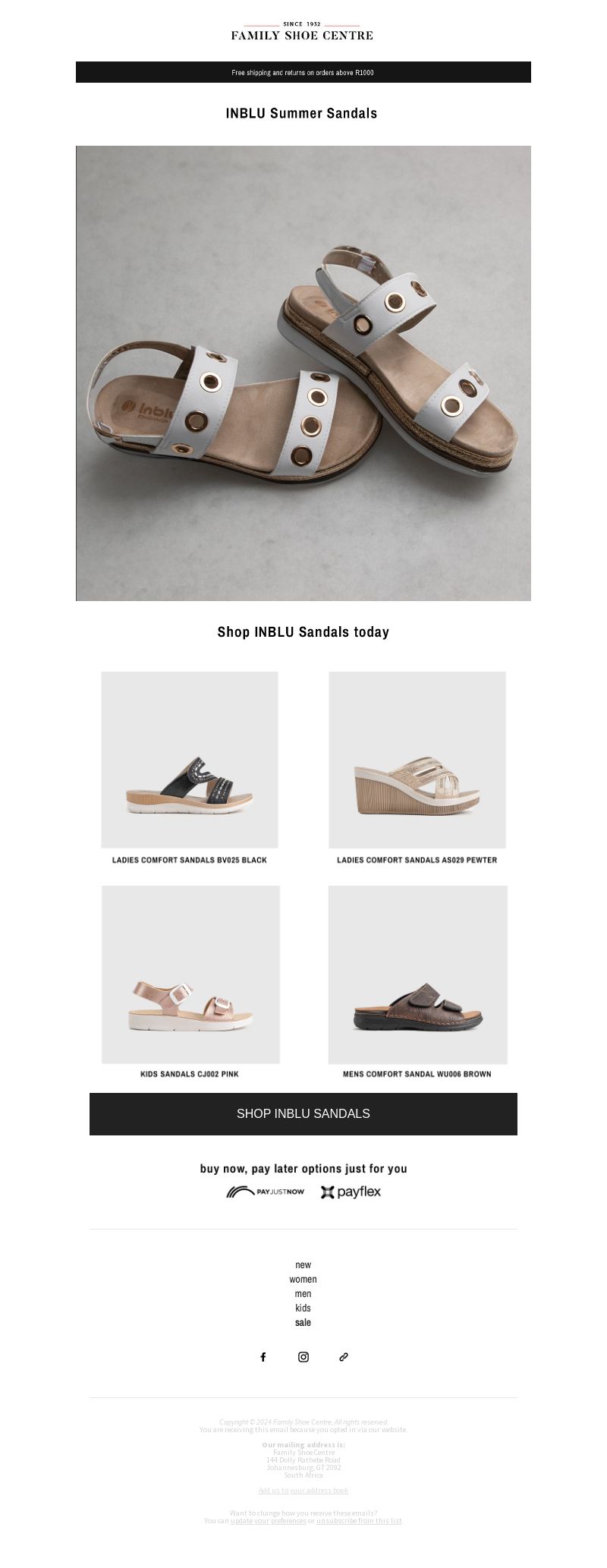Screen dimensions: 607x1568
Task: Click 'Add us to your address book'
Action: [303, 1490]
